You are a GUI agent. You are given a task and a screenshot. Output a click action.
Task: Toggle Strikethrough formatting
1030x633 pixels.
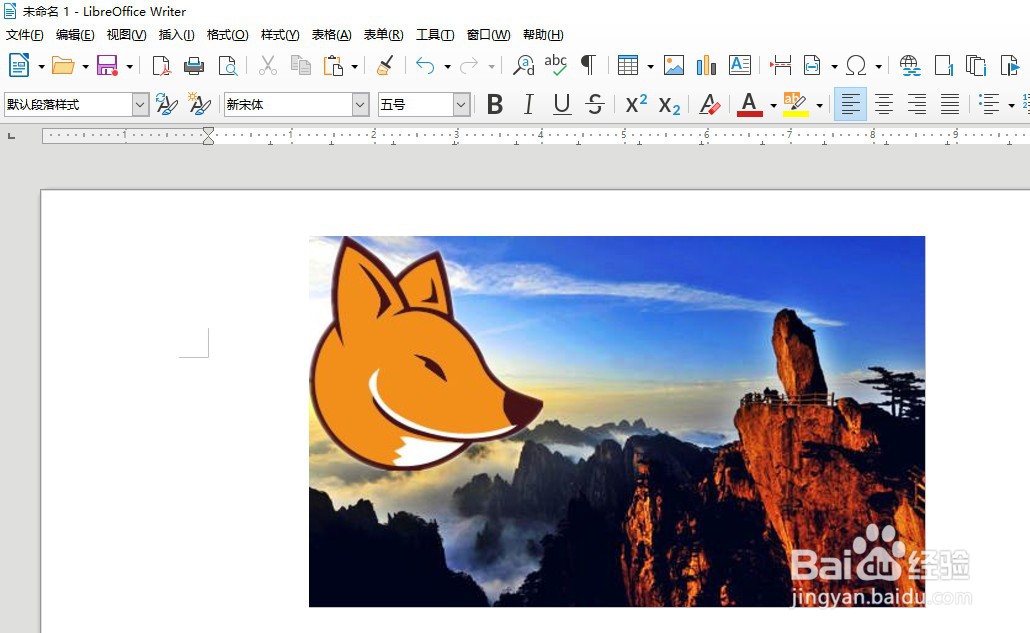click(594, 104)
